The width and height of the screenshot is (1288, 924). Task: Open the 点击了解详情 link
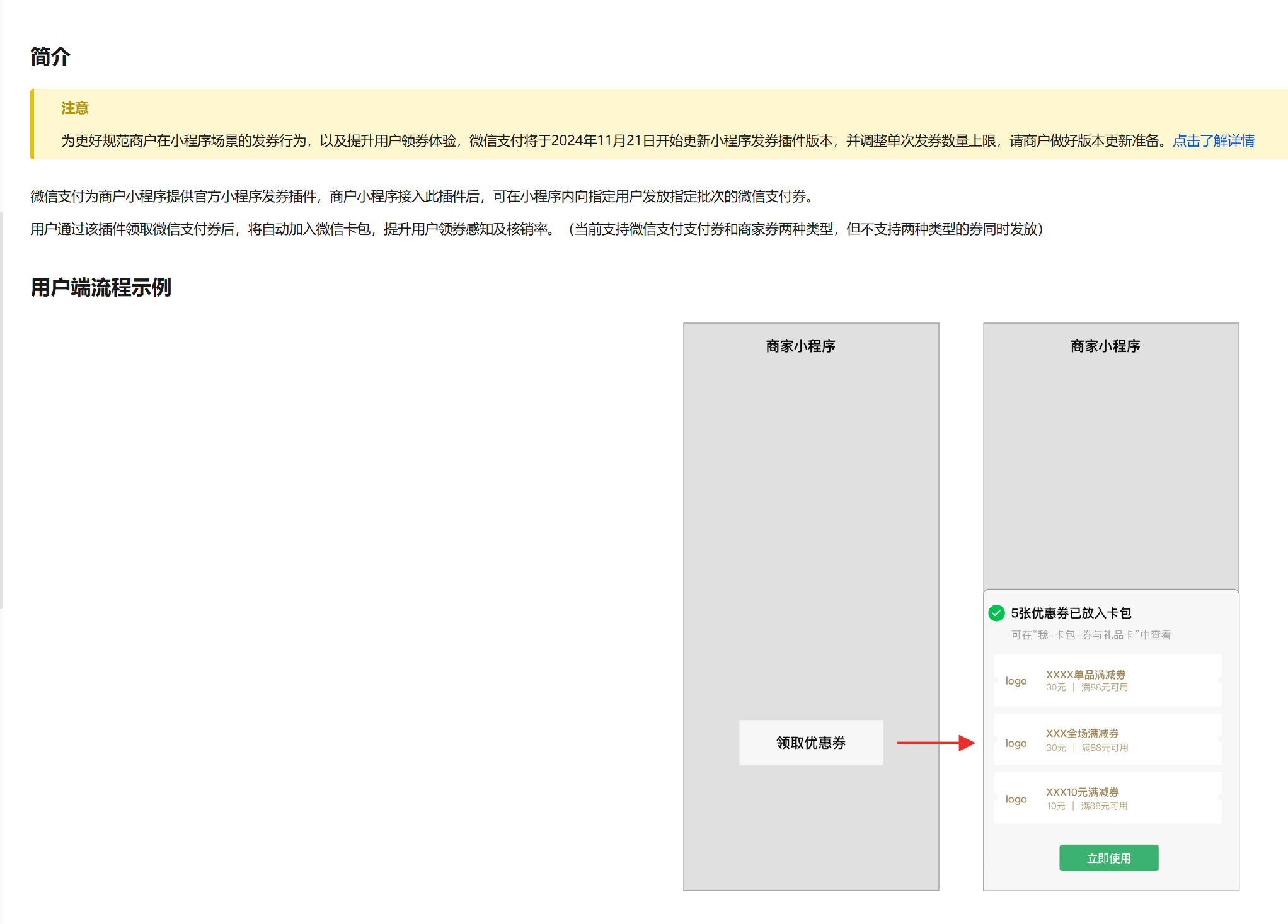point(1213,141)
